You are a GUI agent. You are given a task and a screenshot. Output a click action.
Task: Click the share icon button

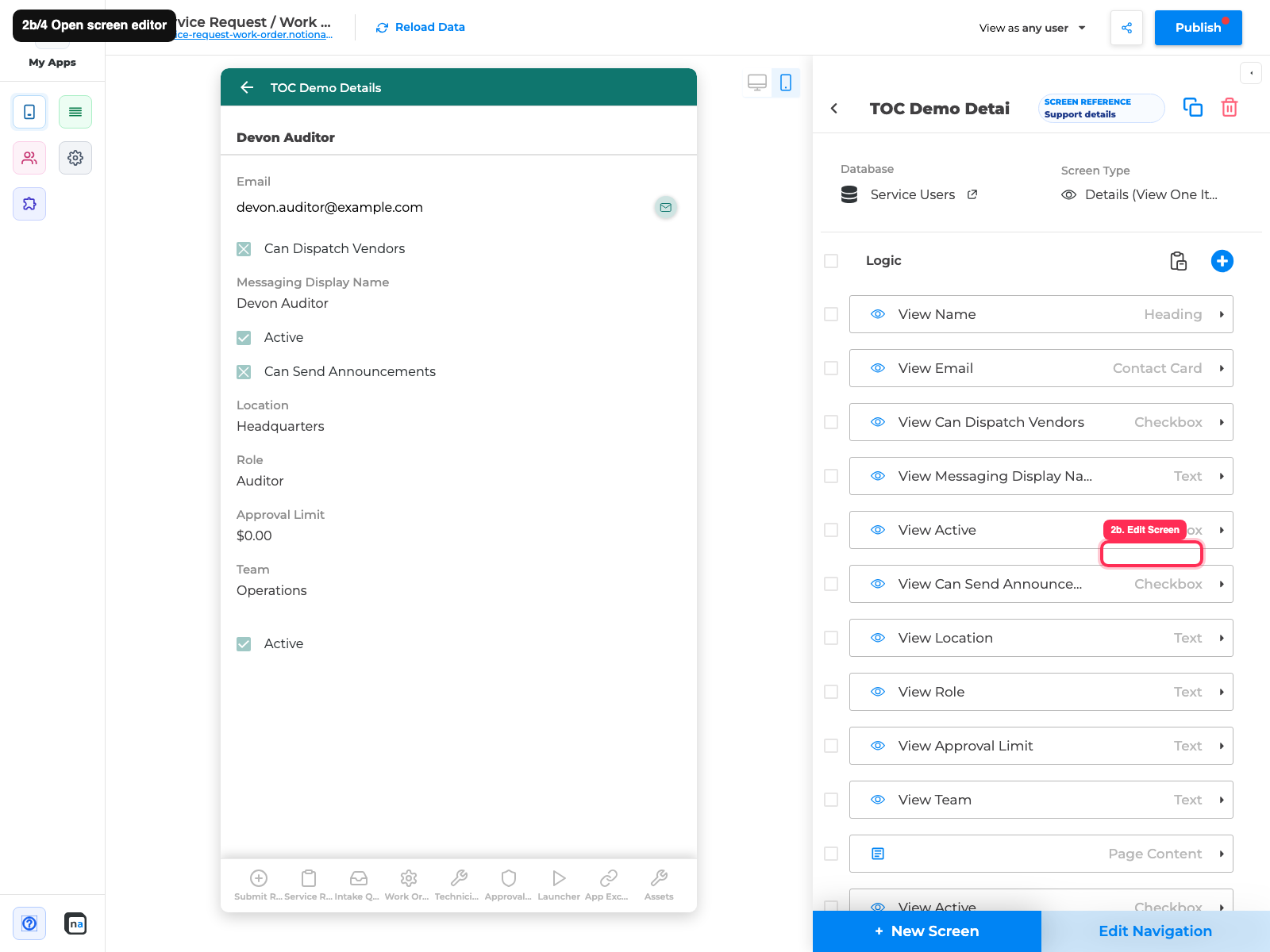(x=1126, y=28)
